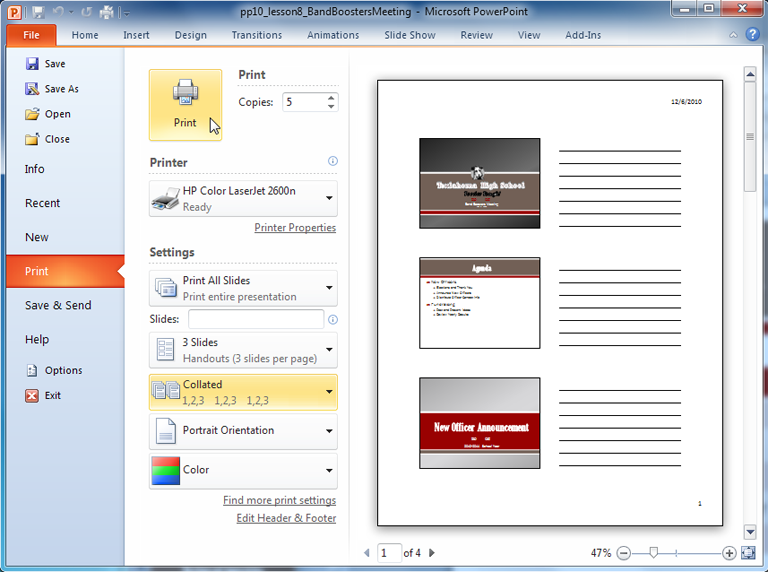Click the fit to page zoom icon

tap(749, 553)
